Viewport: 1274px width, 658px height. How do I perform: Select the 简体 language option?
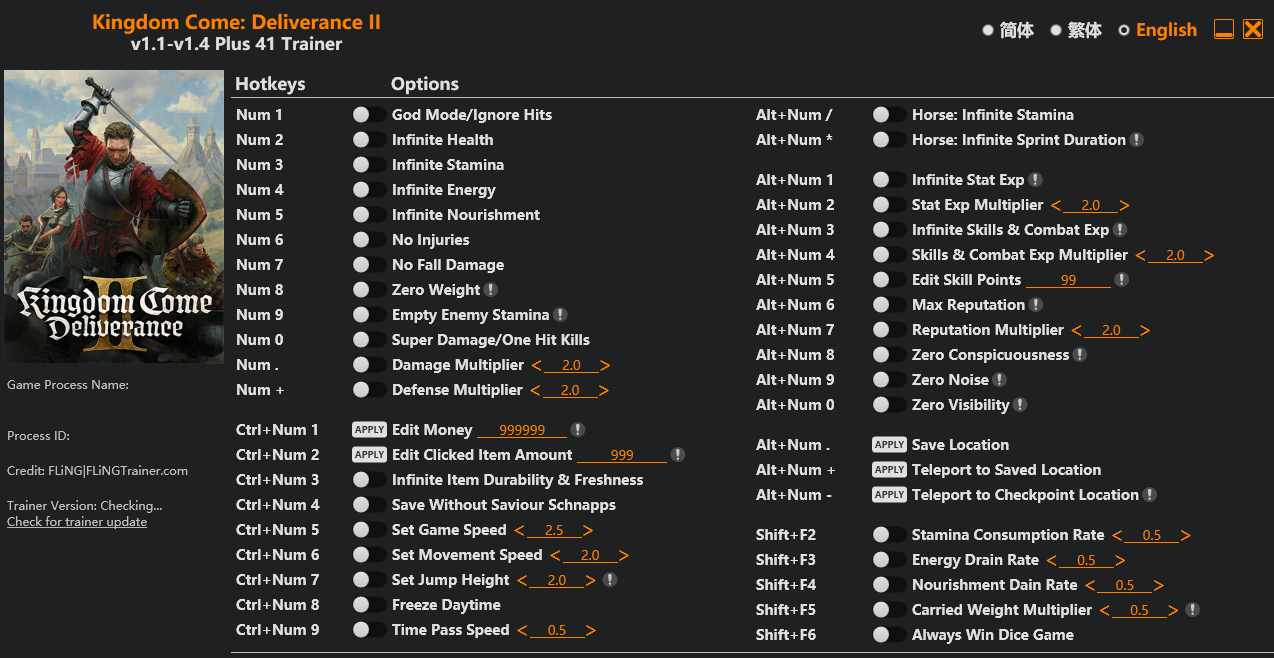click(x=988, y=30)
